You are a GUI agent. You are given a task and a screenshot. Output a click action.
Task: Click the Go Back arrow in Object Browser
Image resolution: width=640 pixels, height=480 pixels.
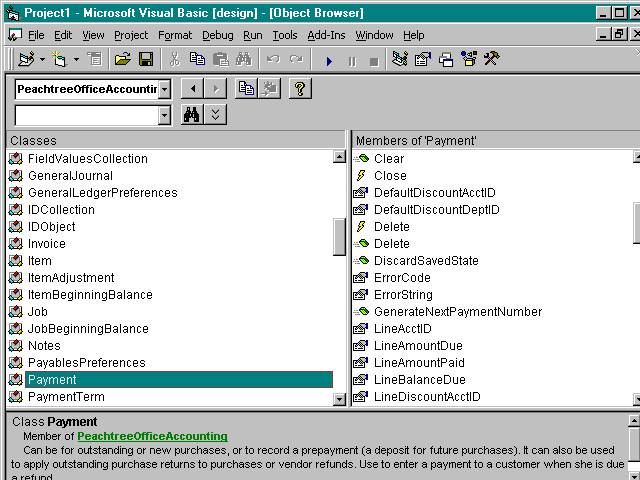click(x=193, y=89)
